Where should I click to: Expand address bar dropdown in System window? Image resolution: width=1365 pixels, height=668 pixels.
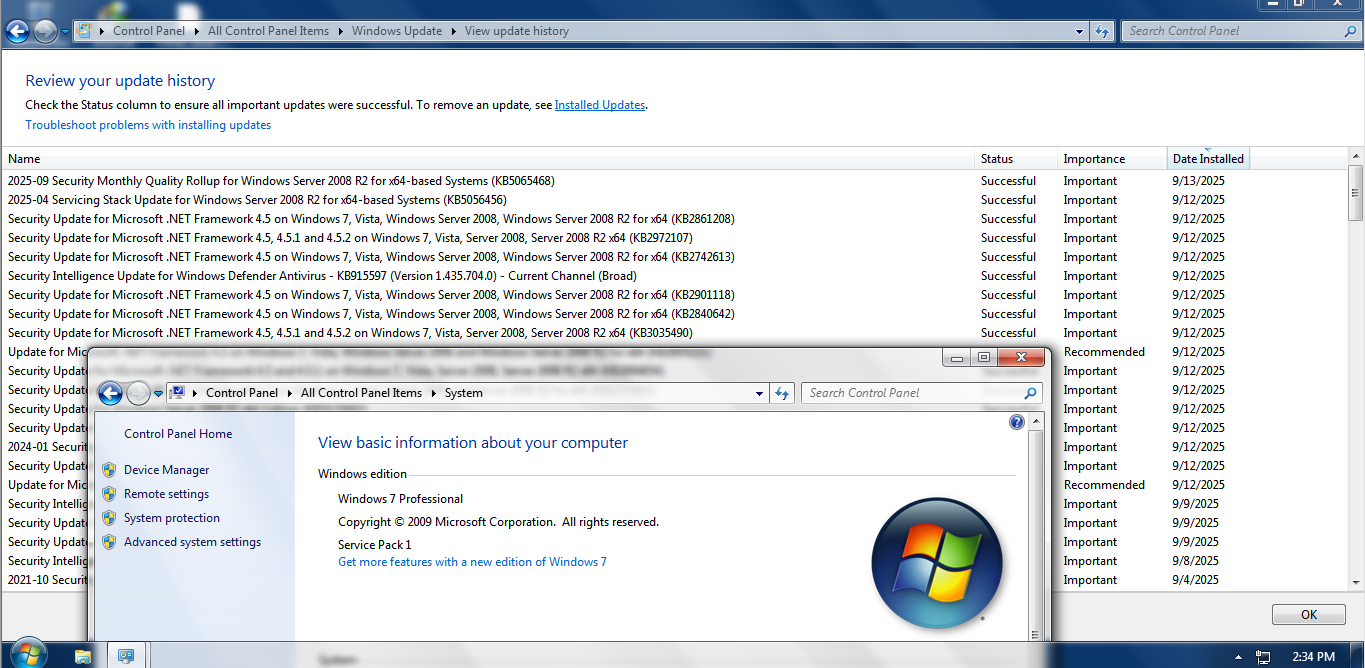[x=760, y=393]
